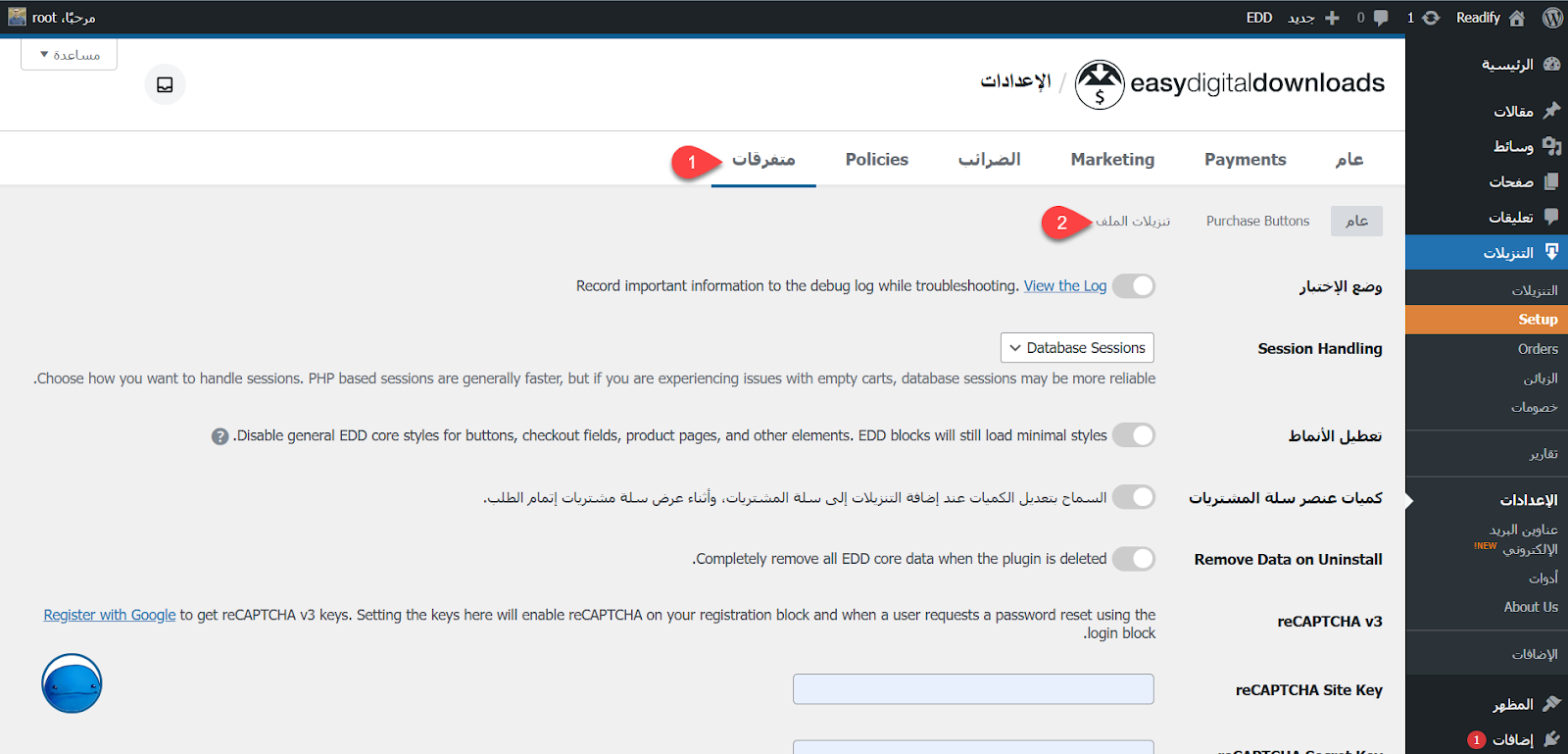
Task: Open Setup in sidebar submenu
Action: click(x=1487, y=320)
